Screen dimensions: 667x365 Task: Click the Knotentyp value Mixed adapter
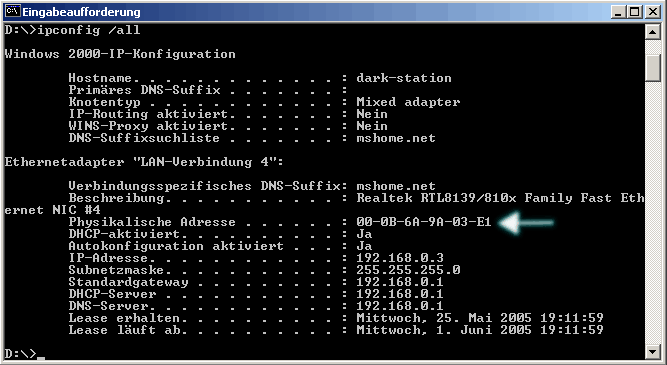point(408,102)
